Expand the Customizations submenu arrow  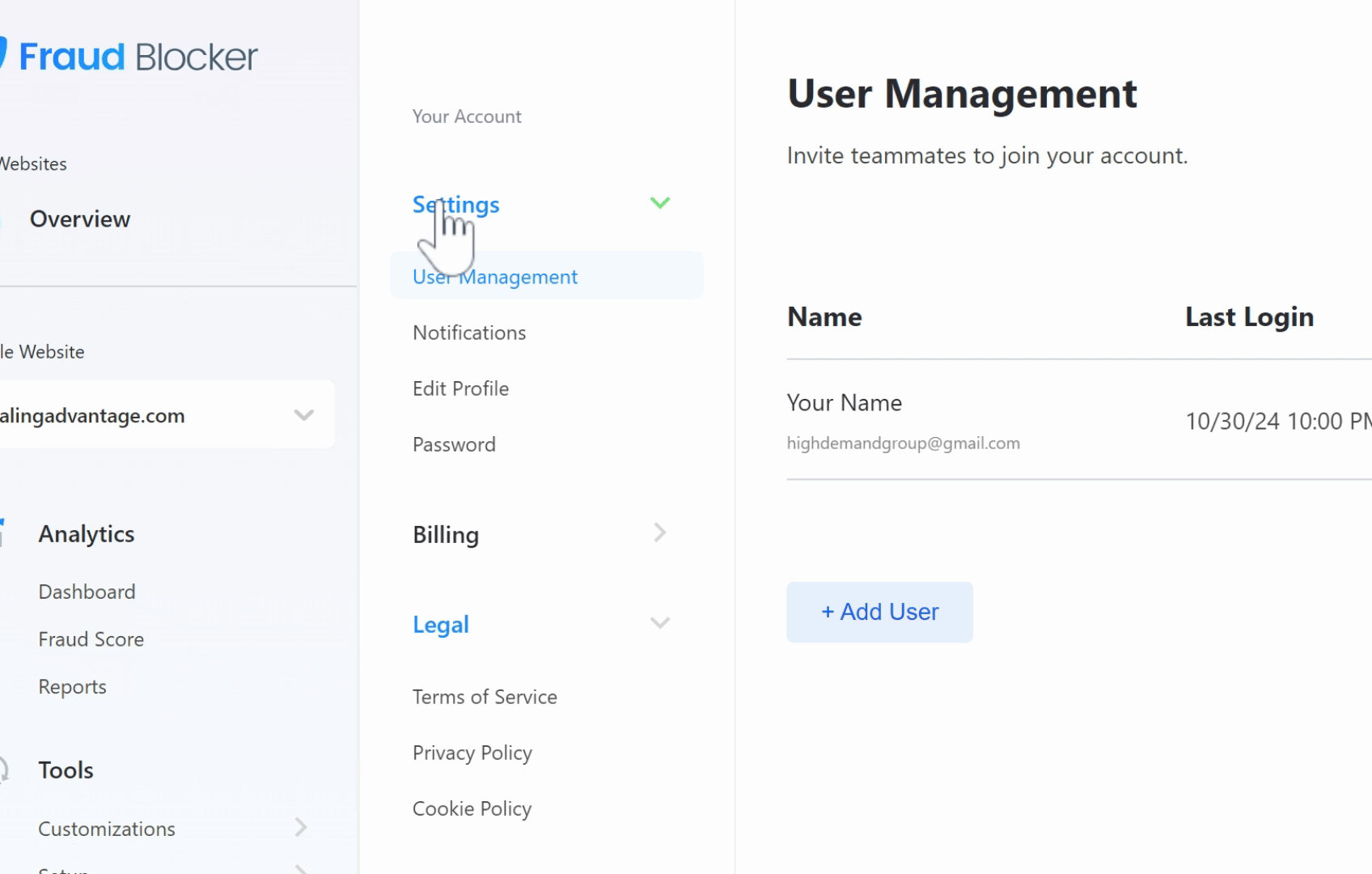301,827
